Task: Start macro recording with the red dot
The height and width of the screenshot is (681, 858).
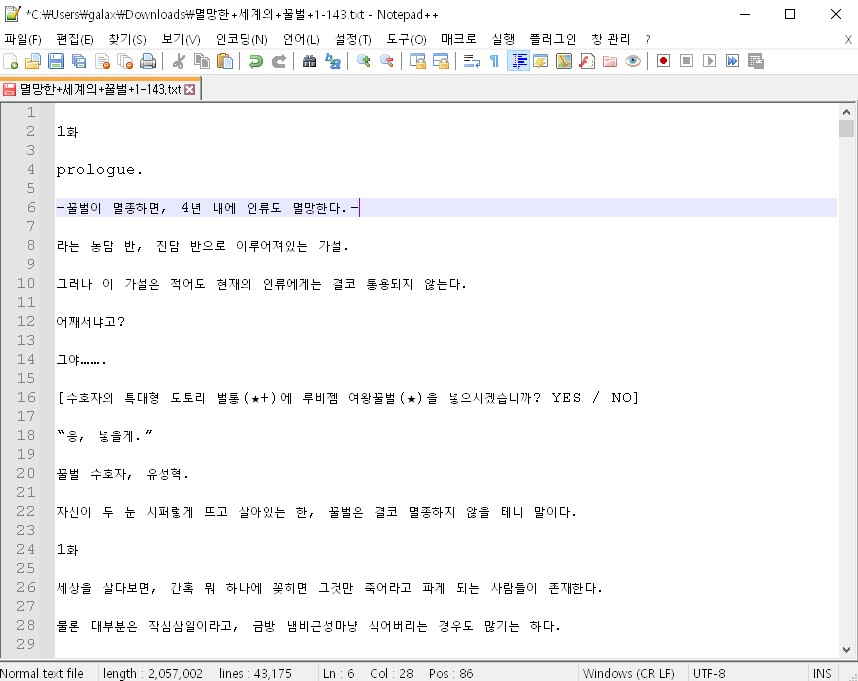Action: point(663,61)
